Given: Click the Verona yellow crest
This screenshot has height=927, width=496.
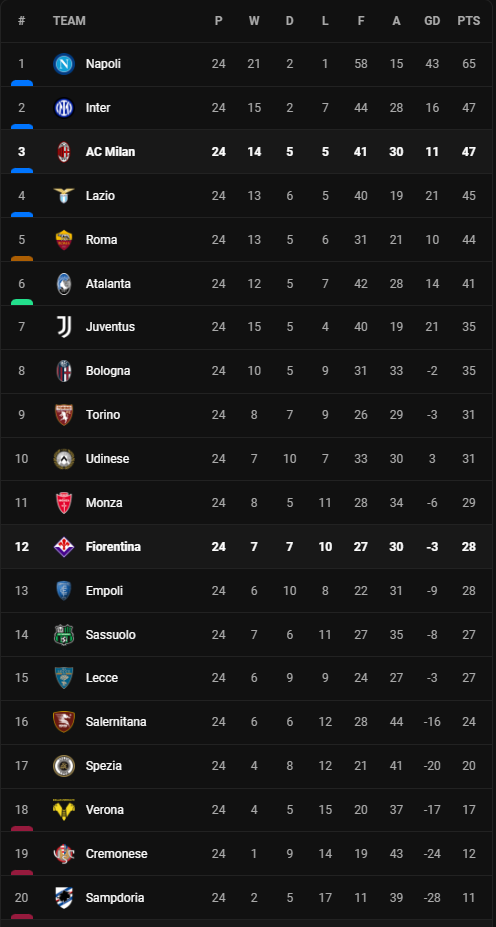Looking at the screenshot, I should tap(64, 810).
